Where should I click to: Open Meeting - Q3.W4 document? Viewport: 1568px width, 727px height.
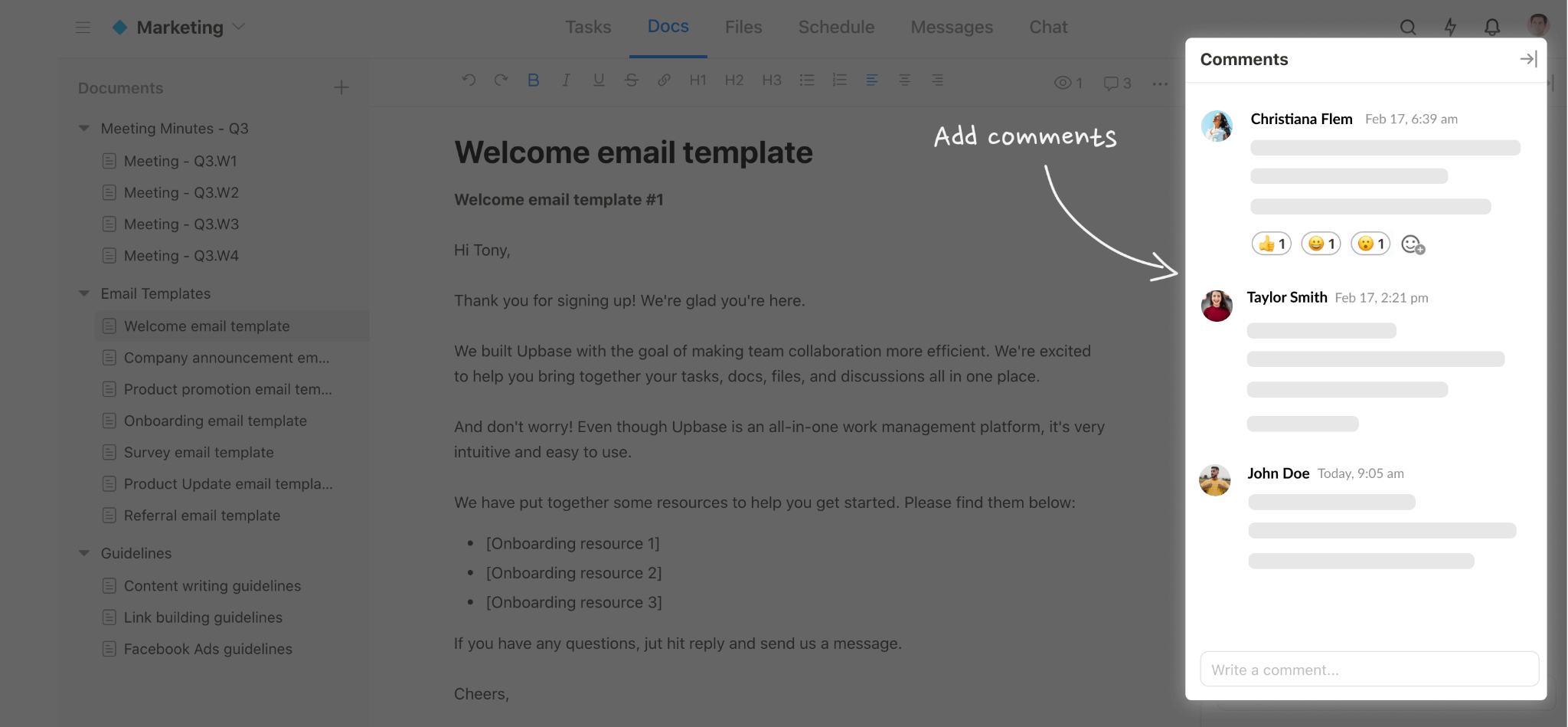tap(181, 255)
